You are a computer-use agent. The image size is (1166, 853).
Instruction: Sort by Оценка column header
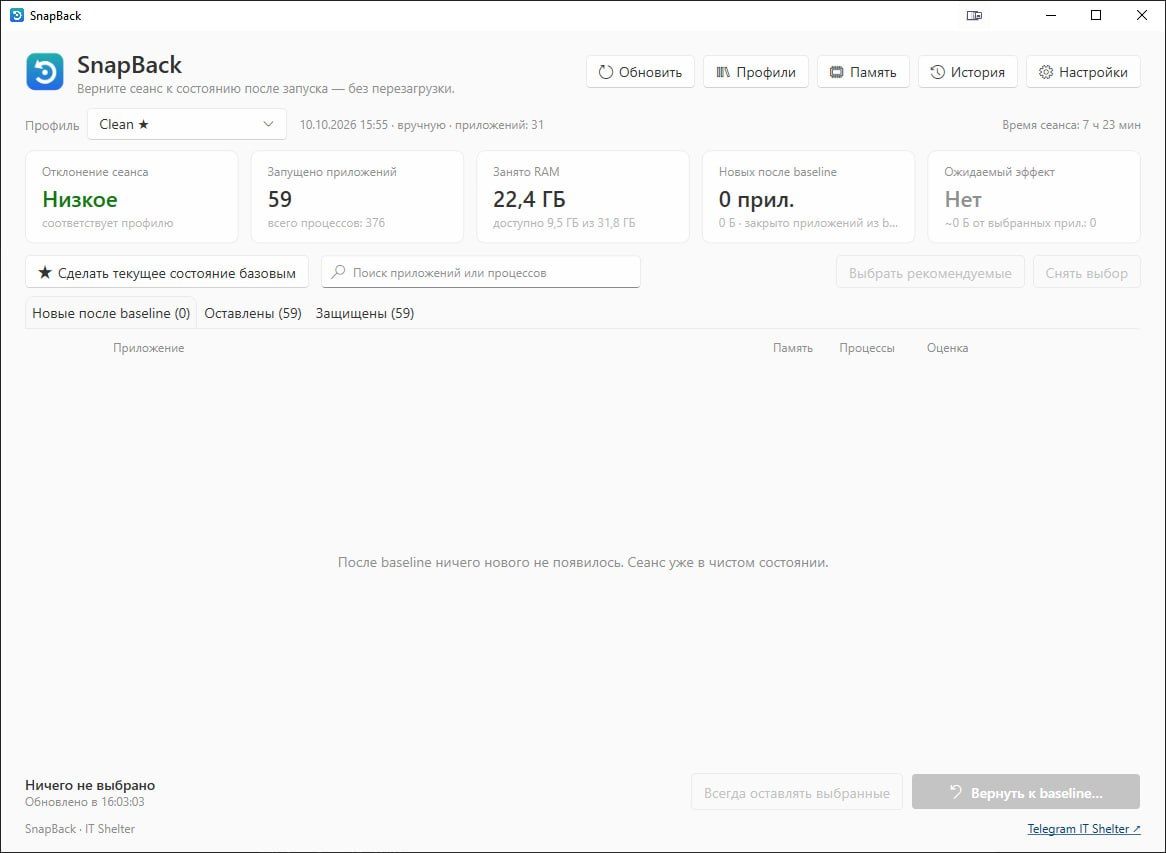tap(947, 348)
